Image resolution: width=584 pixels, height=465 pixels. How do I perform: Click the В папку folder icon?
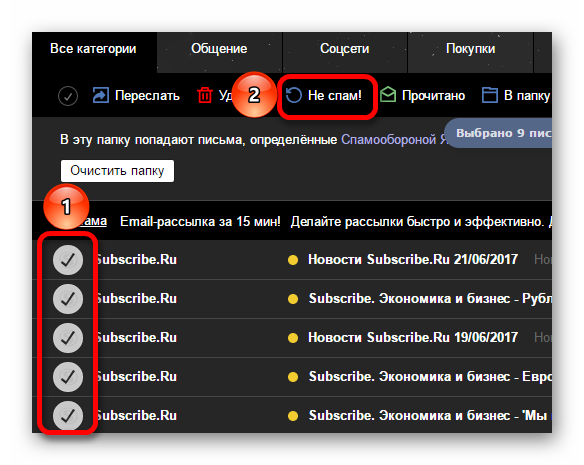[490, 95]
